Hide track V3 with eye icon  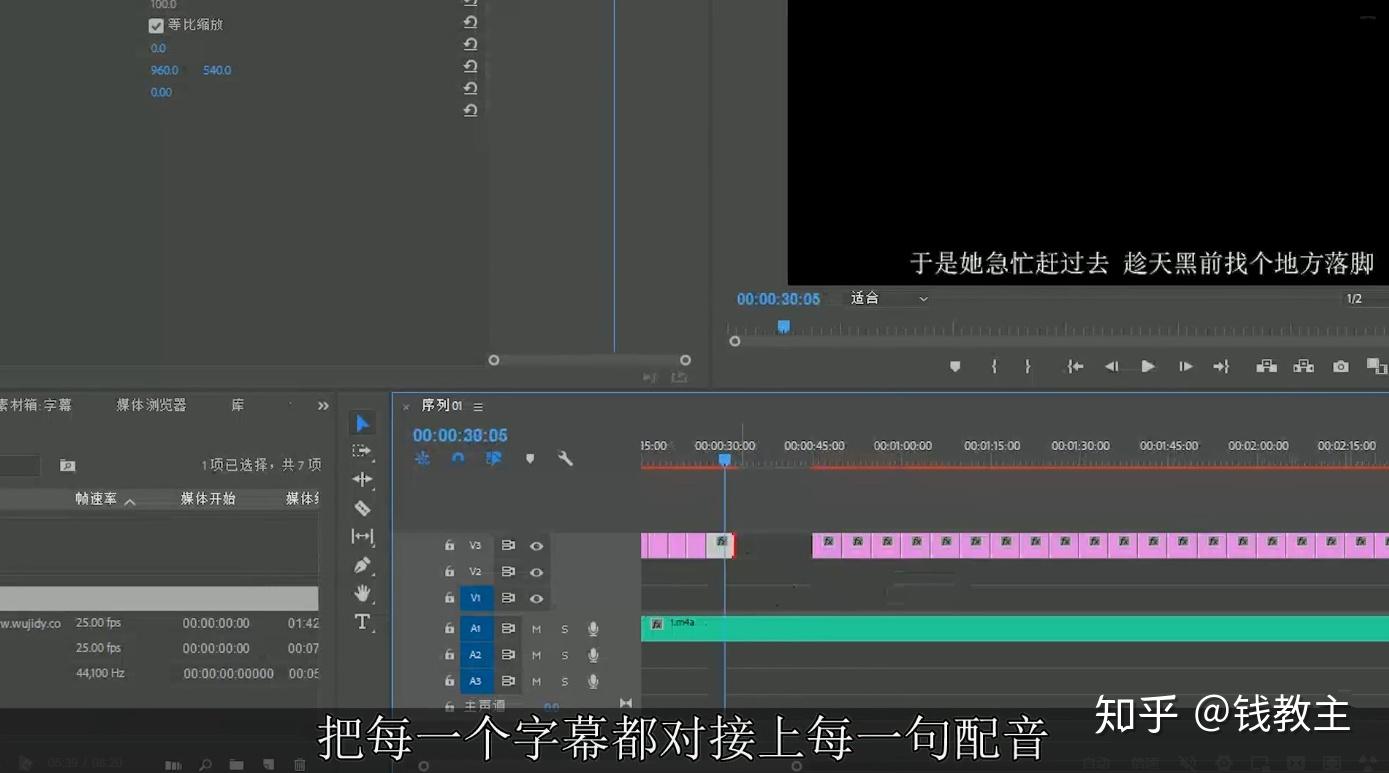click(536, 546)
